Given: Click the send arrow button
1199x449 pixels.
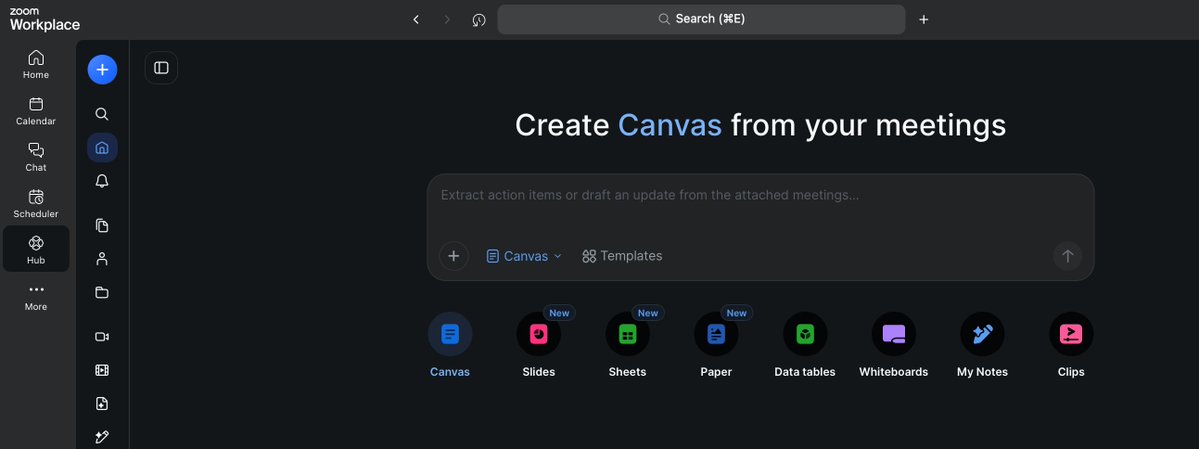Looking at the screenshot, I should click(x=1067, y=255).
